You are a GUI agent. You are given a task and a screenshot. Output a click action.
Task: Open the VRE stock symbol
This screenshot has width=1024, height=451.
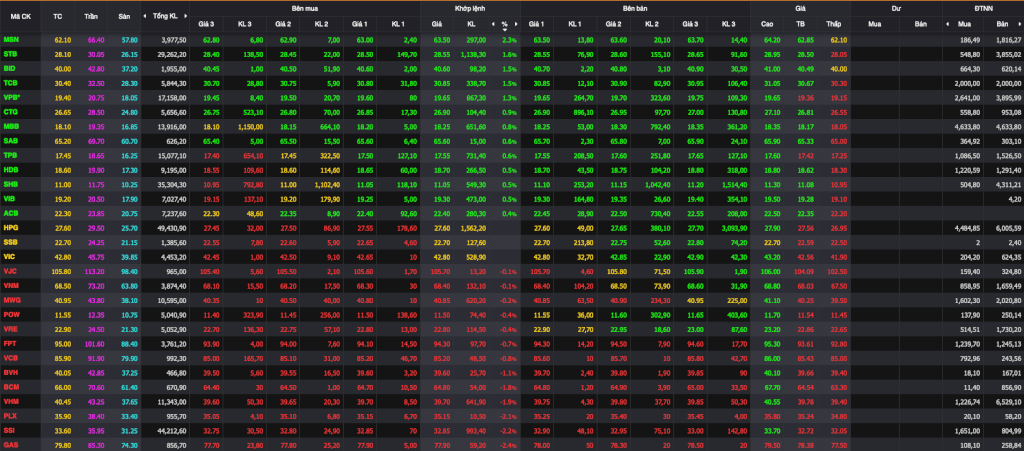pyautogui.click(x=10, y=328)
